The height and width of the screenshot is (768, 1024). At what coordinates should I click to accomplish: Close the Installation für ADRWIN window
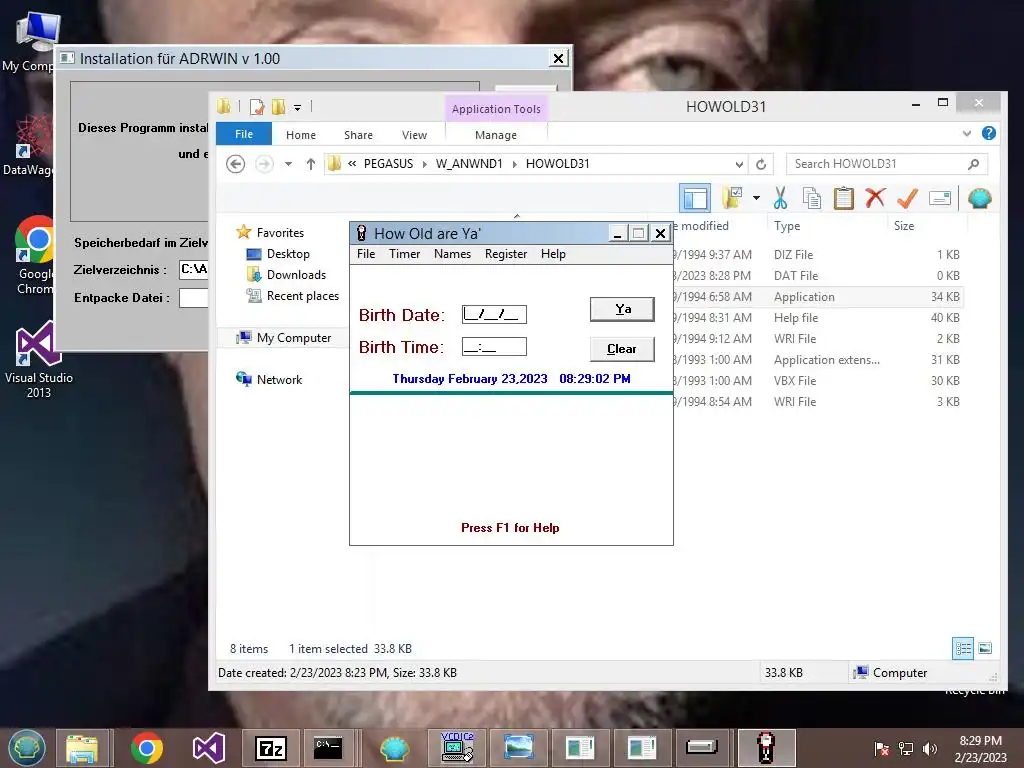[x=558, y=58]
